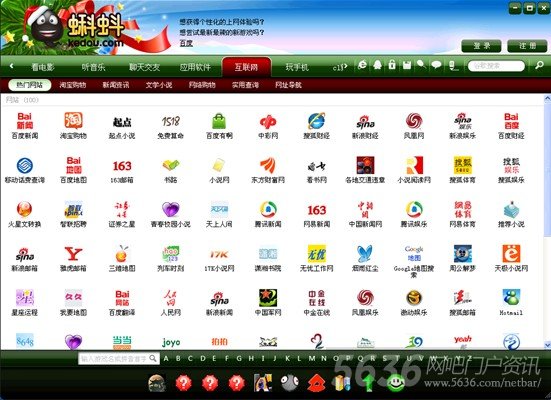Viewport: 551px width, 400px height.
Task: Open the 雅虎邮箱 red Y icon
Action: [x=73, y=253]
